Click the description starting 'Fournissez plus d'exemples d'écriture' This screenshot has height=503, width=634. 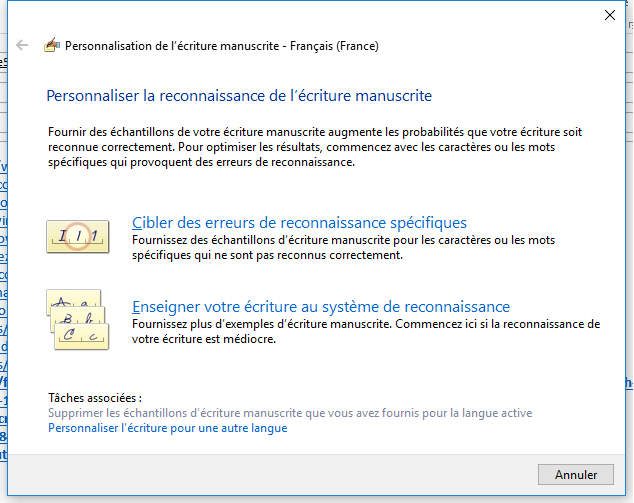[x=366, y=332]
